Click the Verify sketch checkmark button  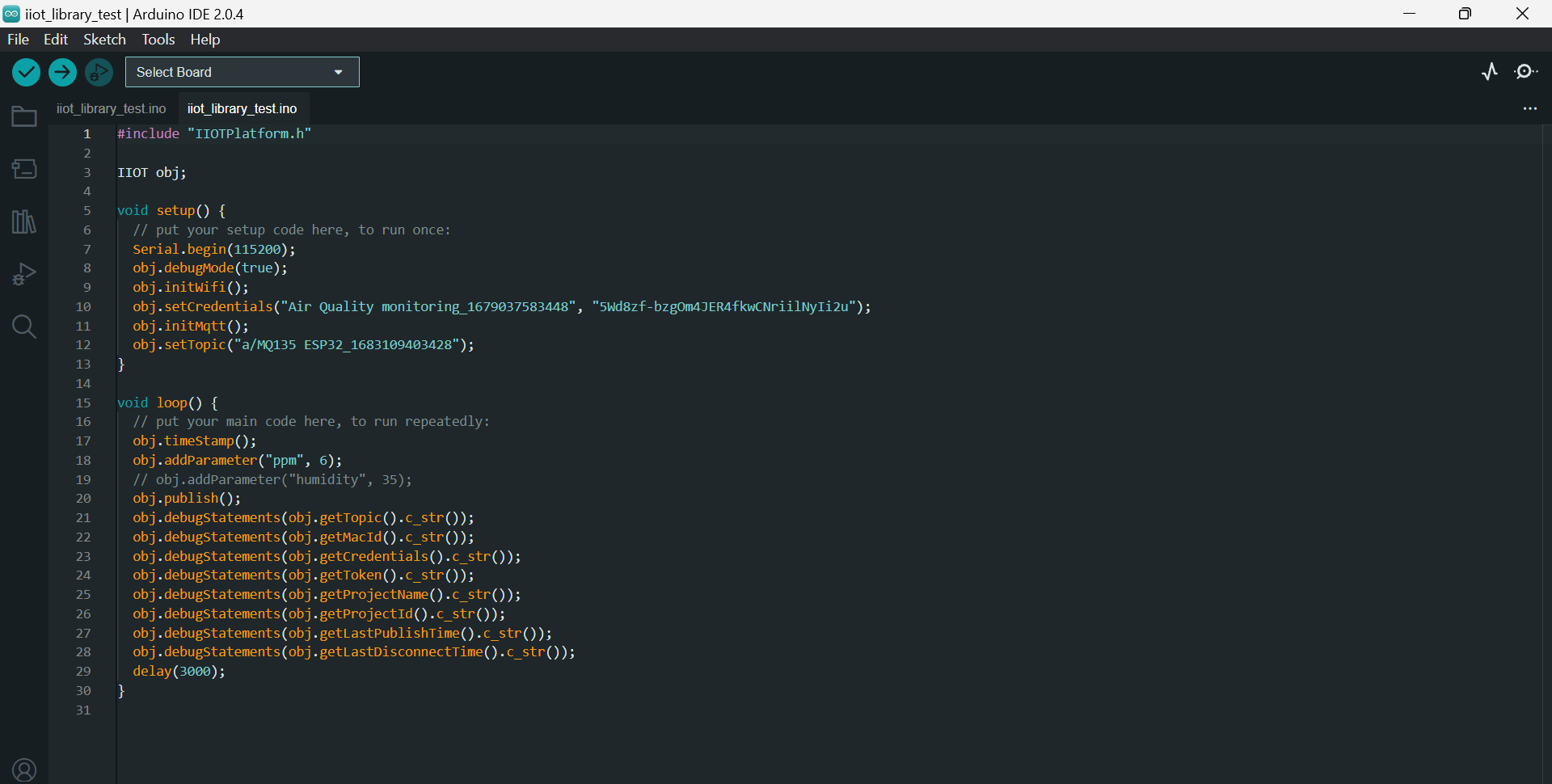click(x=26, y=73)
